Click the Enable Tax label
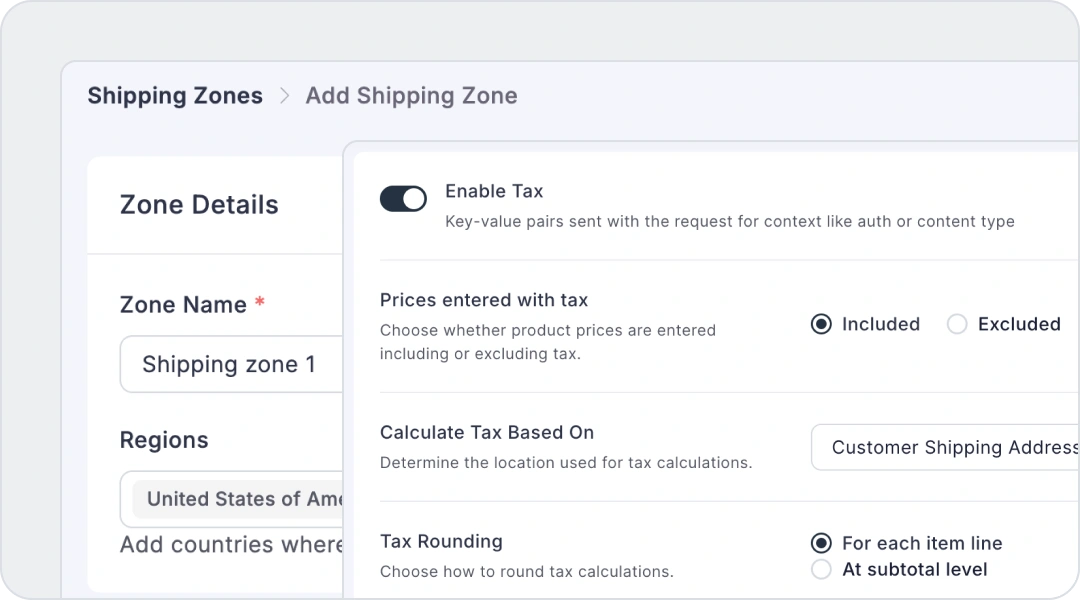1080x600 pixels. [x=494, y=191]
